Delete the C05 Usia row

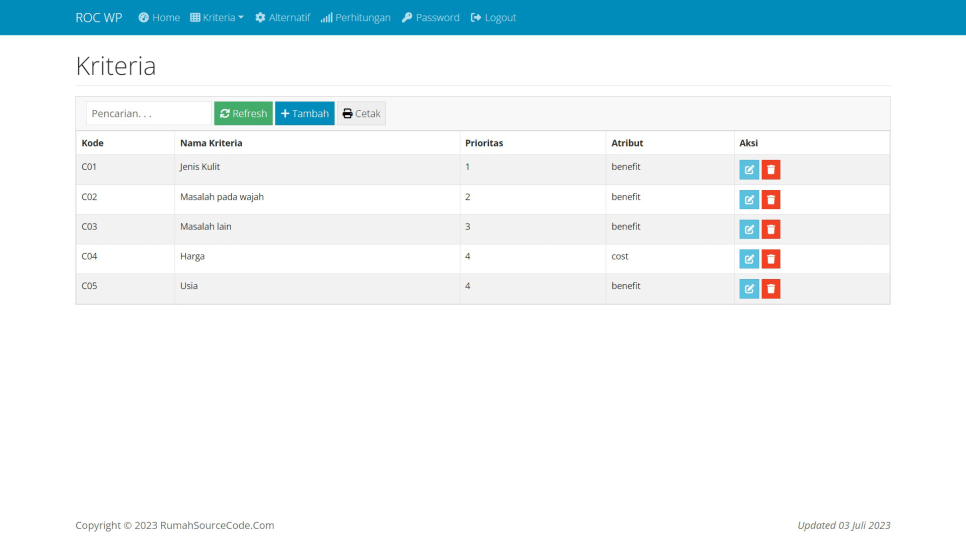tap(771, 289)
